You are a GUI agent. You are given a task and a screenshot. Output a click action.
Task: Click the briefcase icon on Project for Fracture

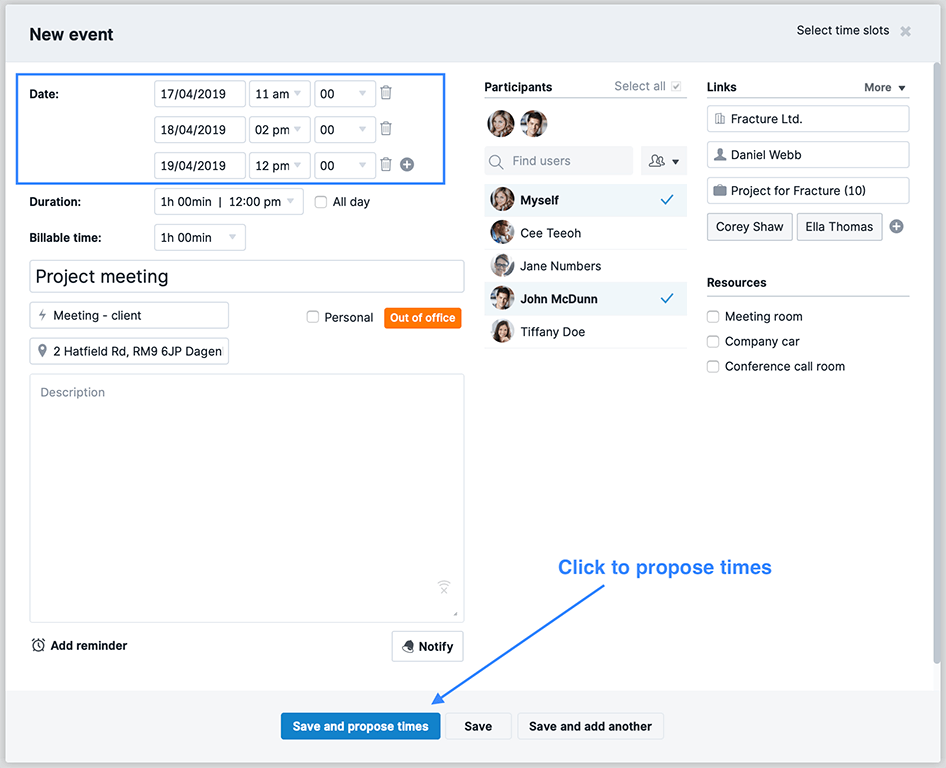720,191
